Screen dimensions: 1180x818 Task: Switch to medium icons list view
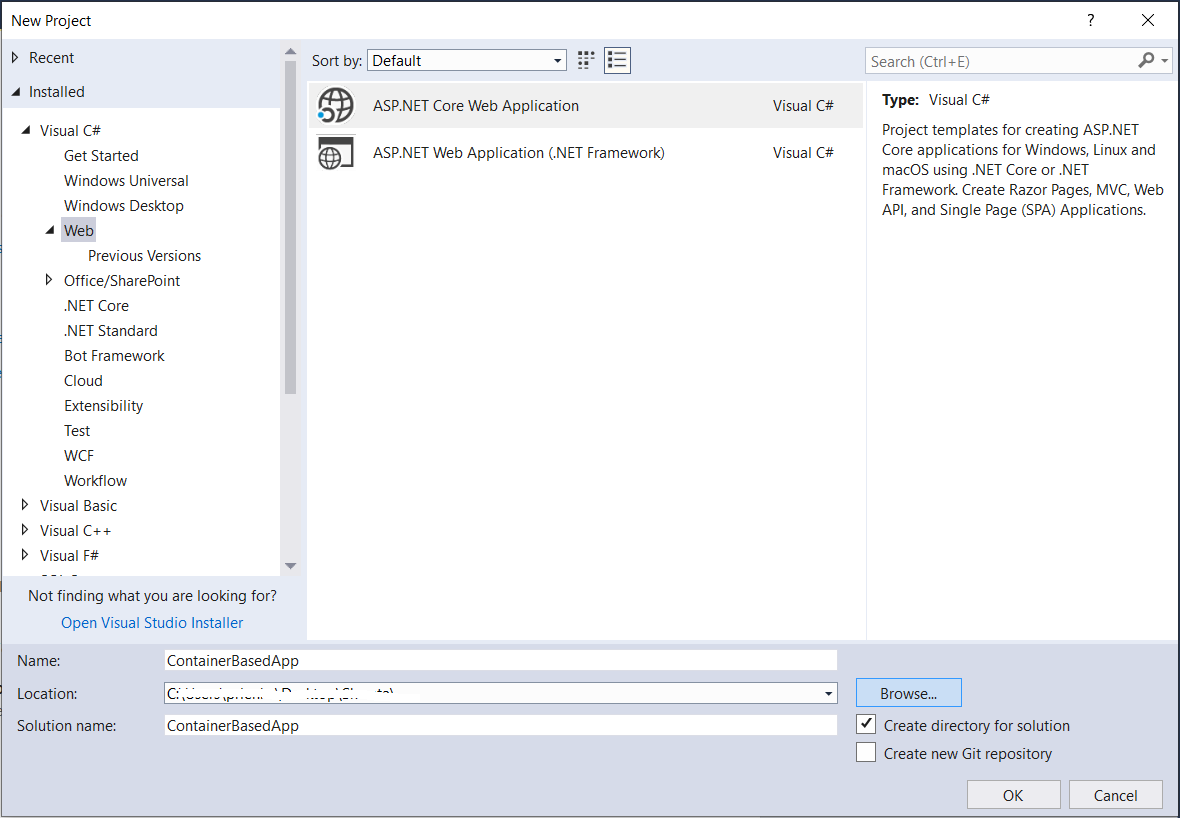pyautogui.click(x=617, y=60)
